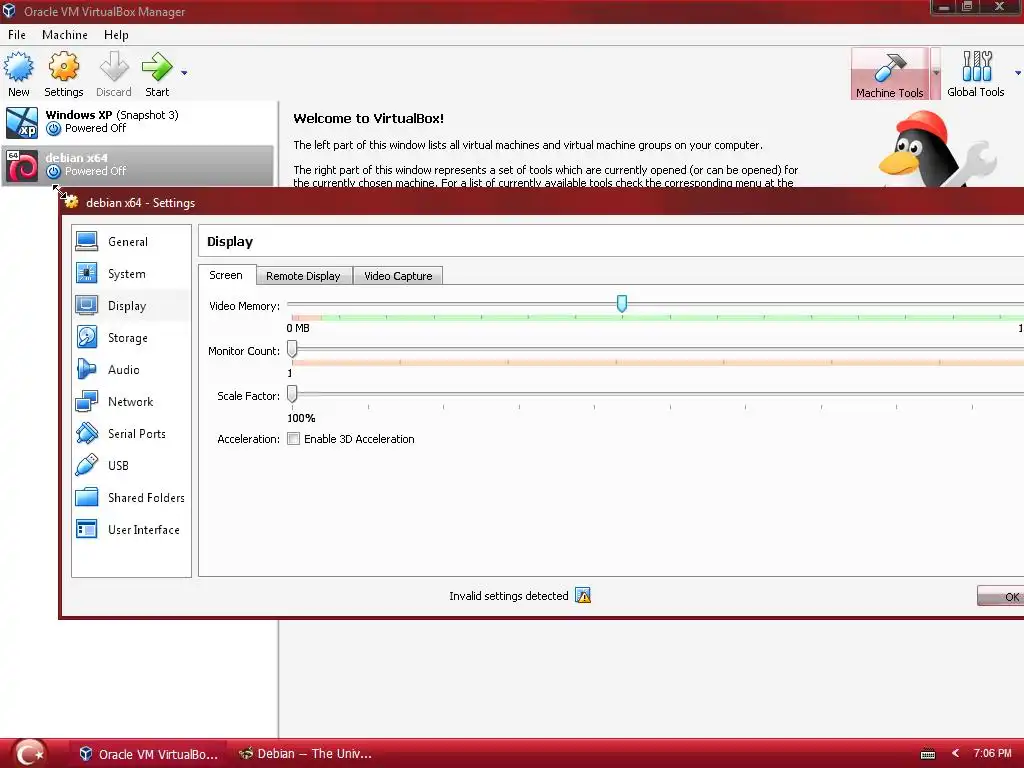
Task: Switch to the Video Capture tab
Action: point(398,276)
